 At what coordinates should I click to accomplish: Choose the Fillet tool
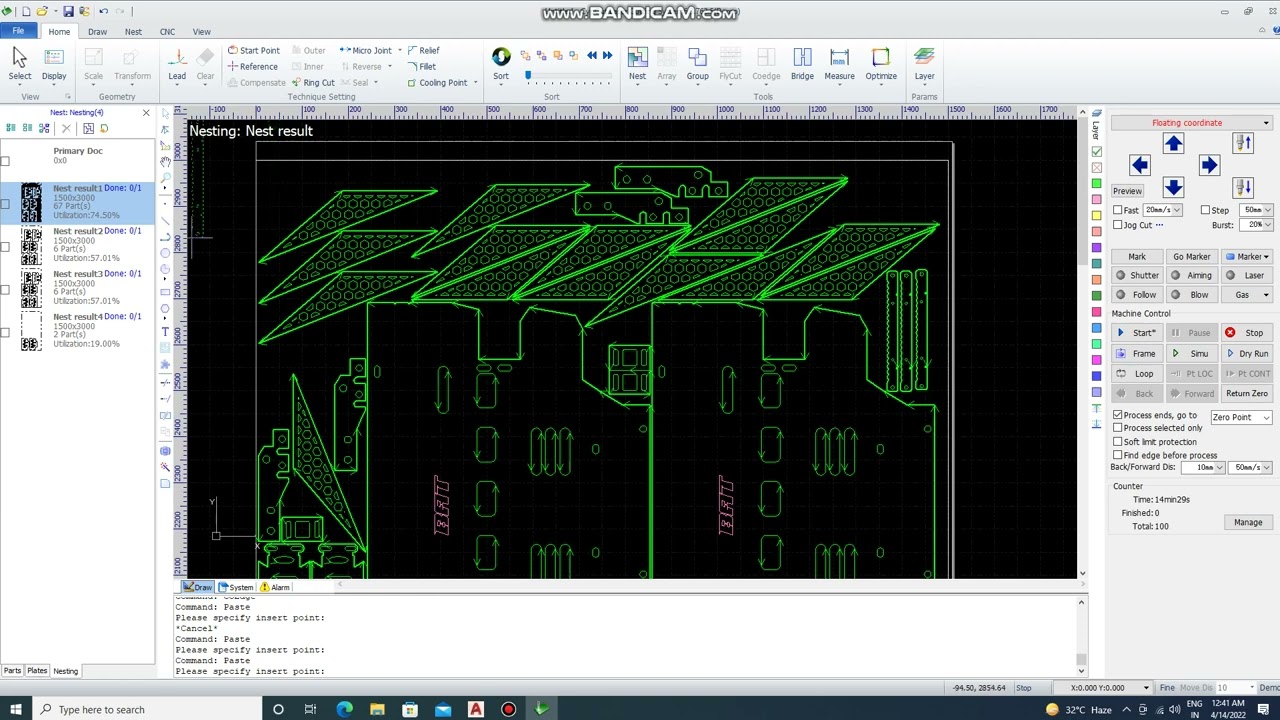click(421, 66)
